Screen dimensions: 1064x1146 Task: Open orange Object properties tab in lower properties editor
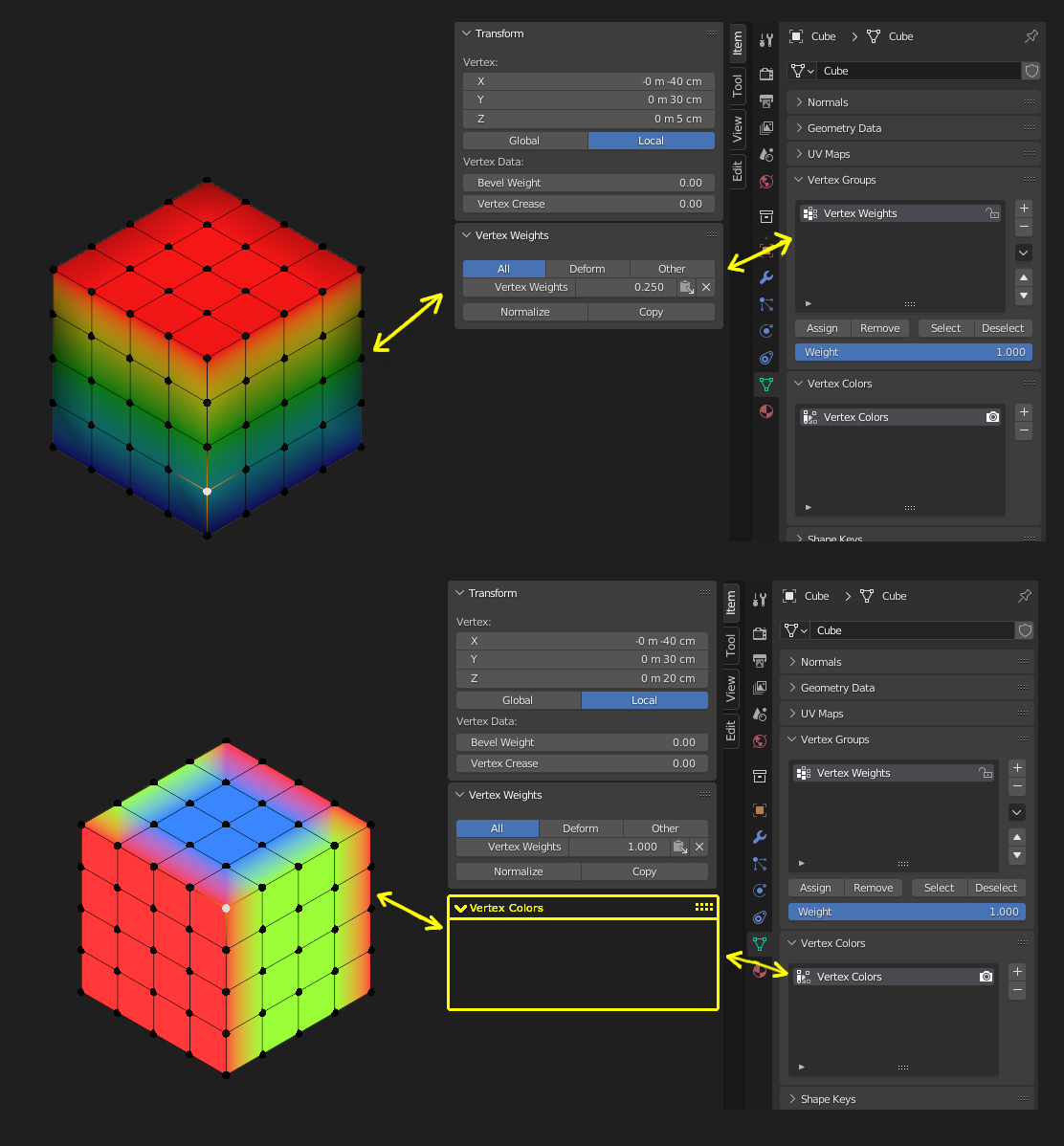pyautogui.click(x=759, y=810)
